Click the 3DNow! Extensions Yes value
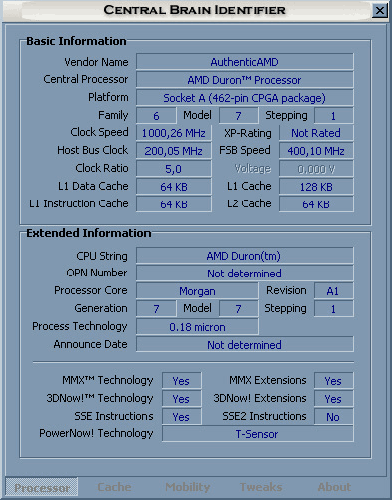This screenshot has width=392, height=500. (333, 399)
